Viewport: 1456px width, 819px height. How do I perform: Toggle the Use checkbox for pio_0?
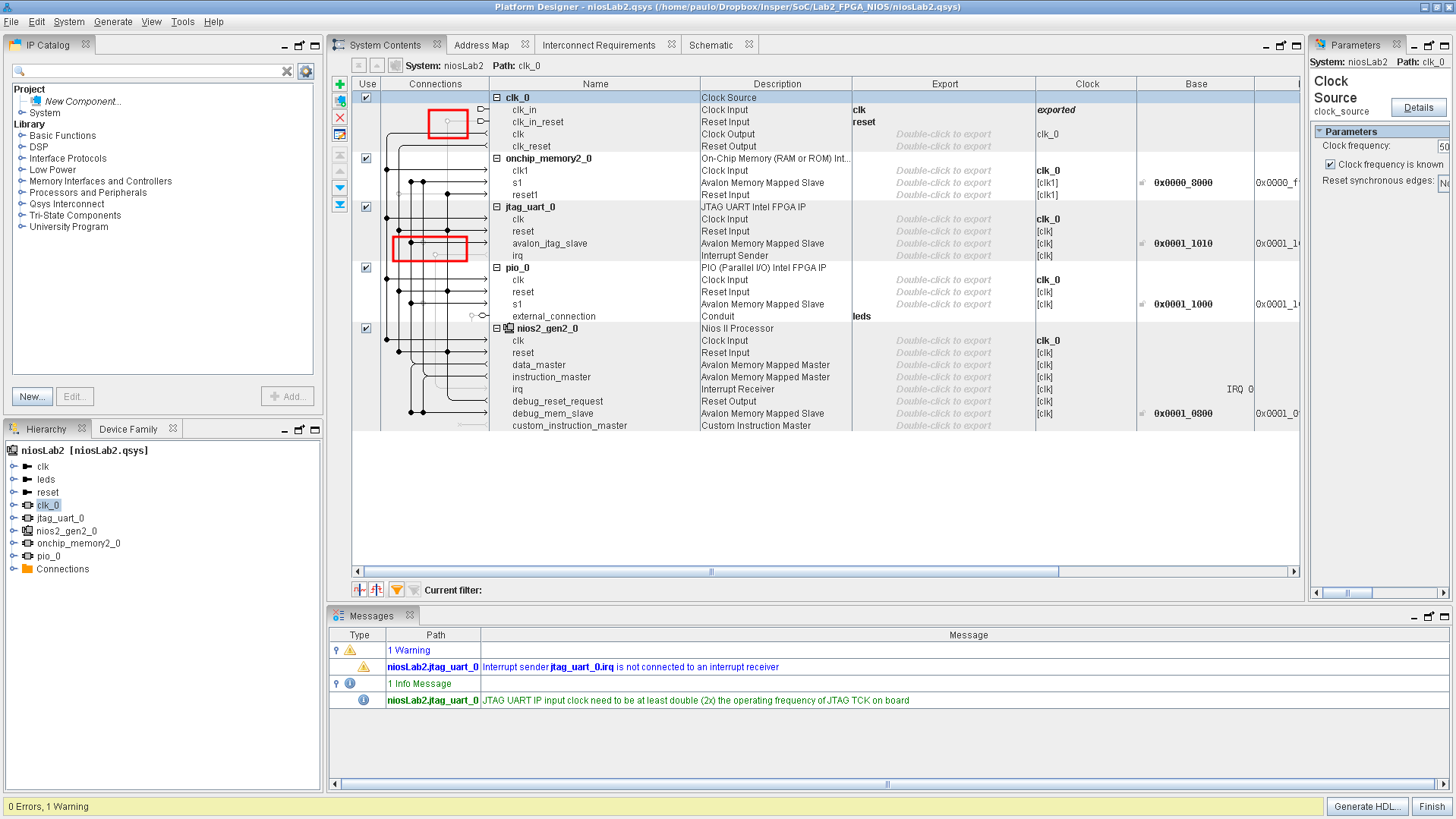click(x=366, y=268)
